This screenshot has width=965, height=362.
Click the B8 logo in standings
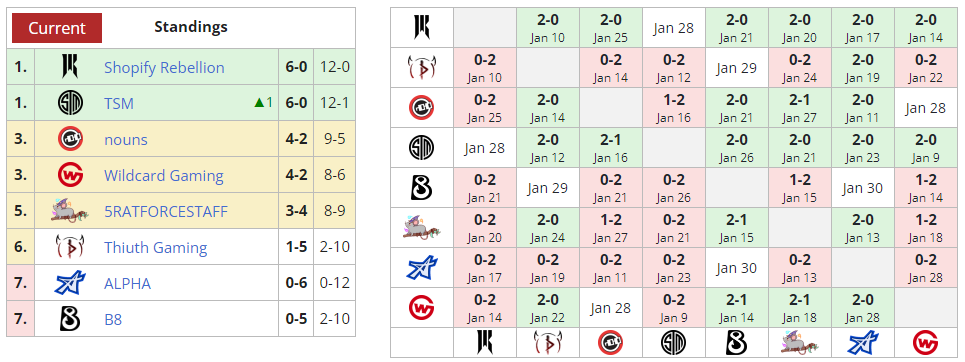70,320
